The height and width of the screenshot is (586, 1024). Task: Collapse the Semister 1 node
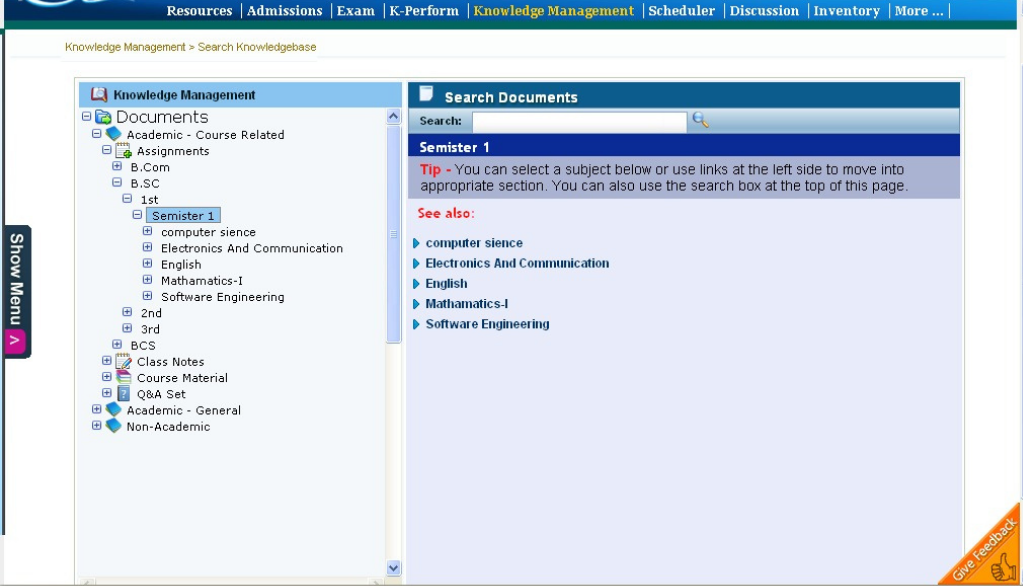click(x=137, y=214)
